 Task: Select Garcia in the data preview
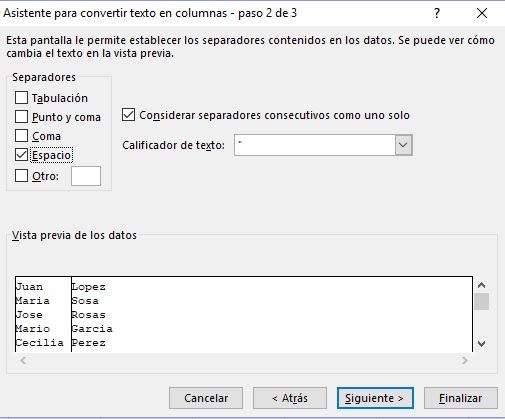pos(92,329)
